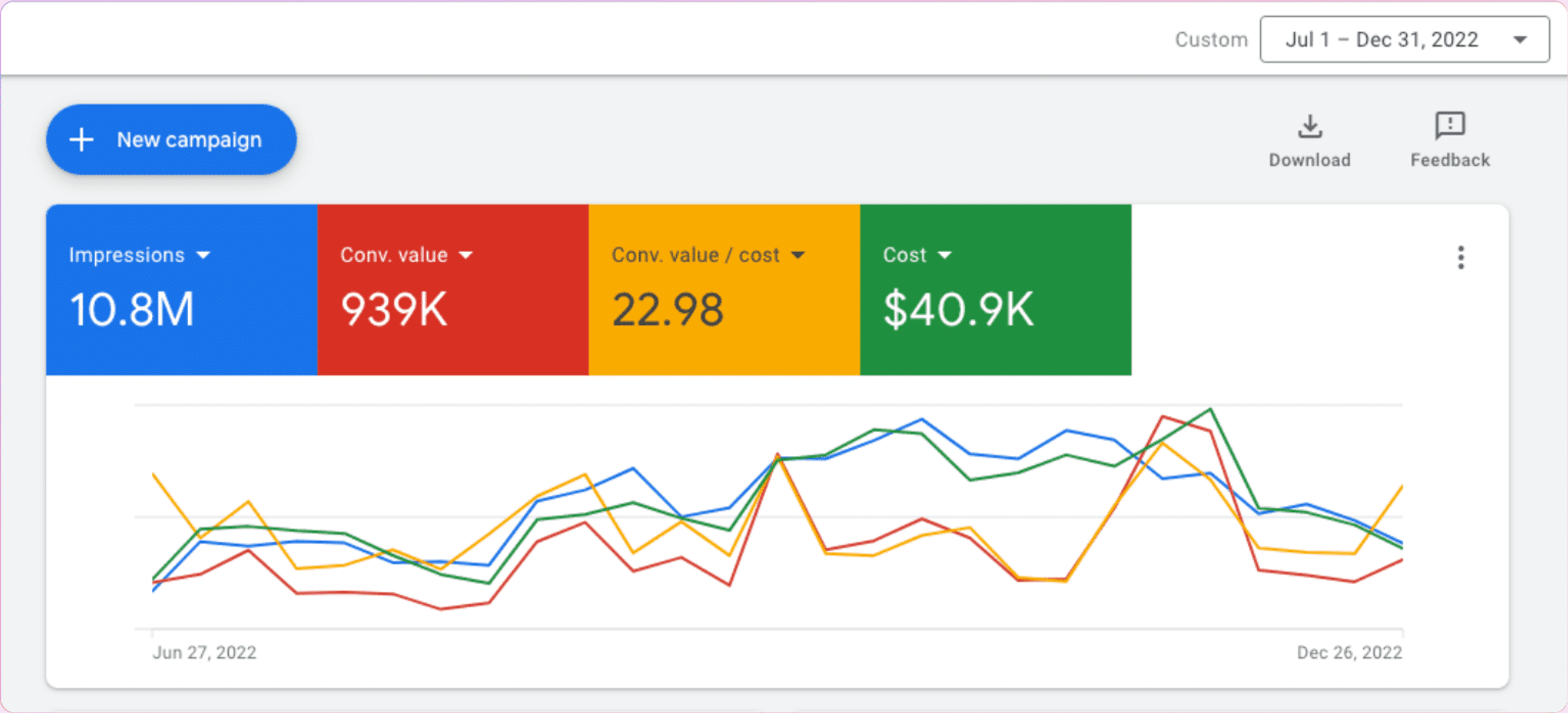The image size is (1568, 713).
Task: Click the Download label text
Action: click(x=1309, y=160)
